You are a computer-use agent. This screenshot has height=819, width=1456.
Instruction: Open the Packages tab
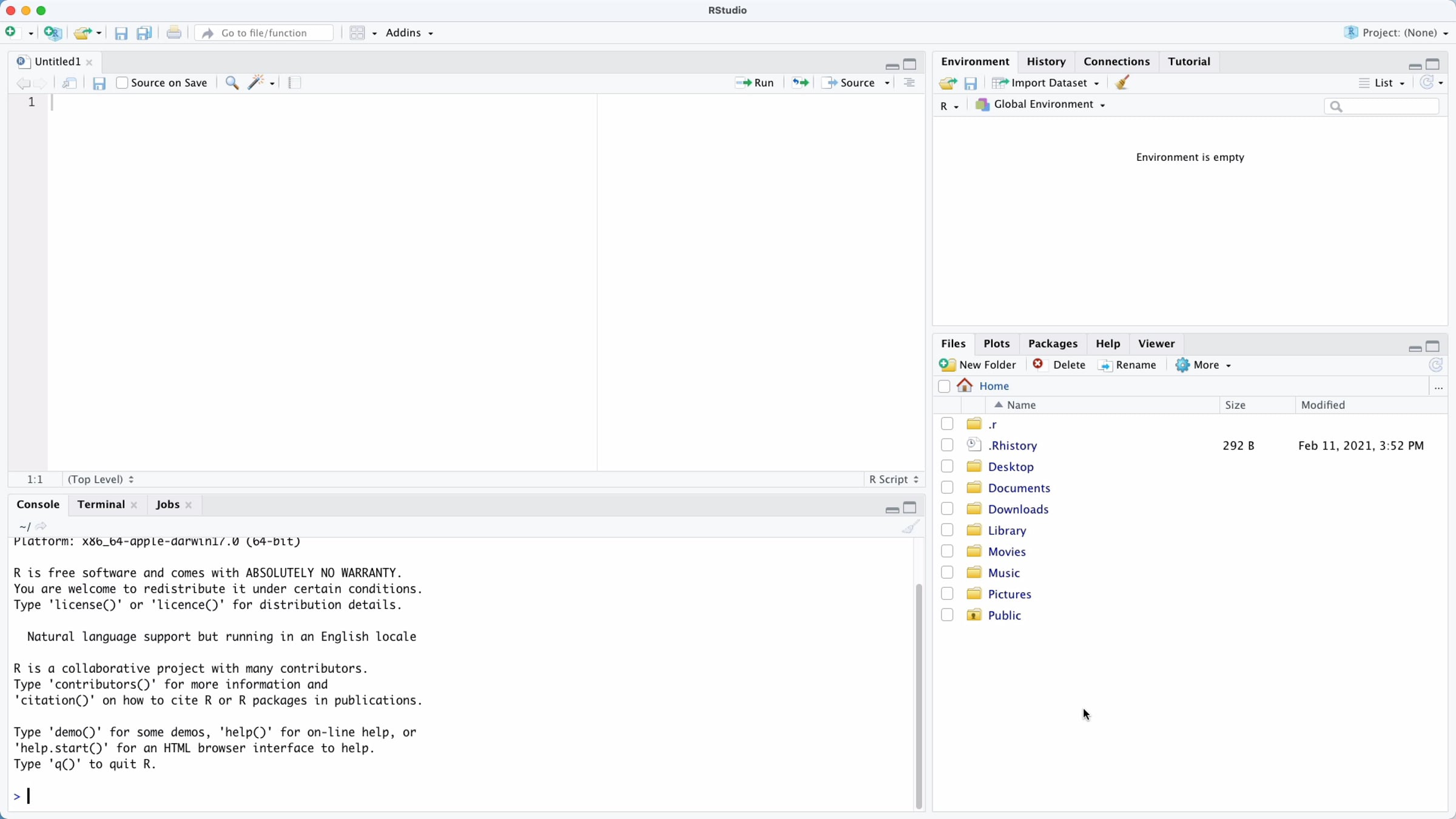pyautogui.click(x=1053, y=343)
